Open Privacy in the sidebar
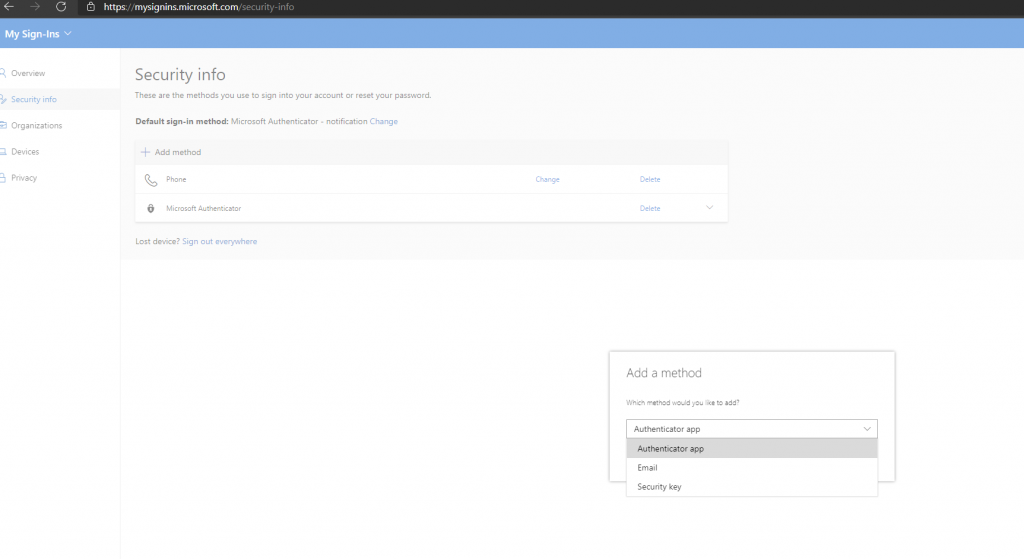Screen dimensions: 1024x559 [24, 178]
